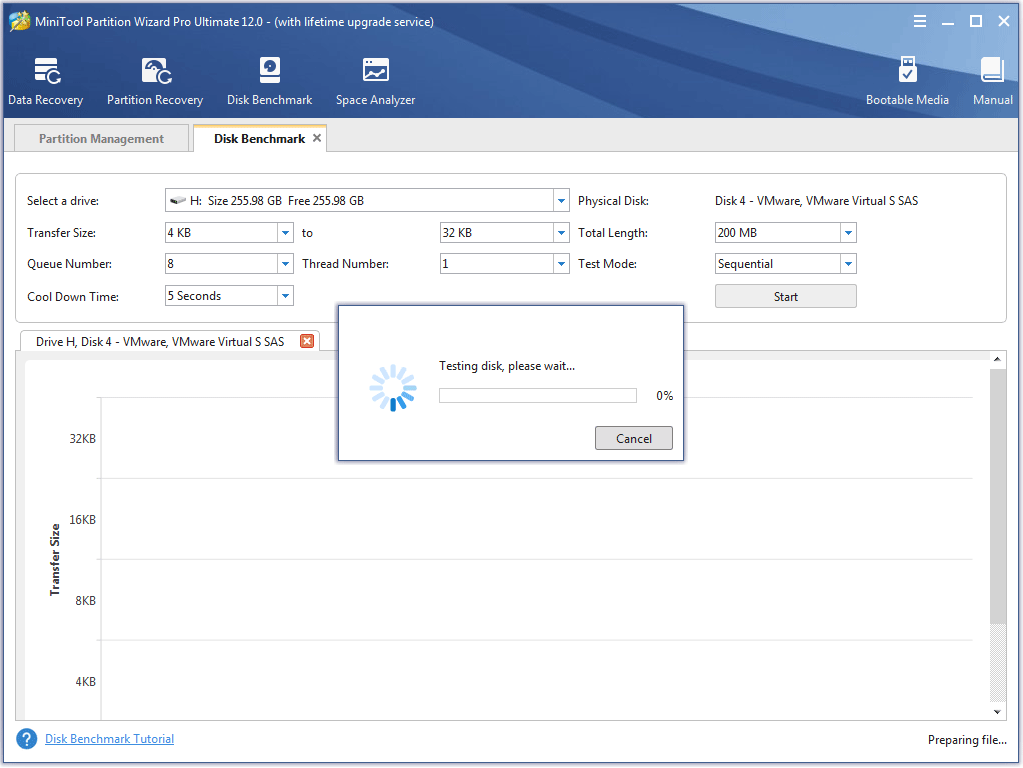
Task: Open the Data Recovery tool
Action: [46, 81]
